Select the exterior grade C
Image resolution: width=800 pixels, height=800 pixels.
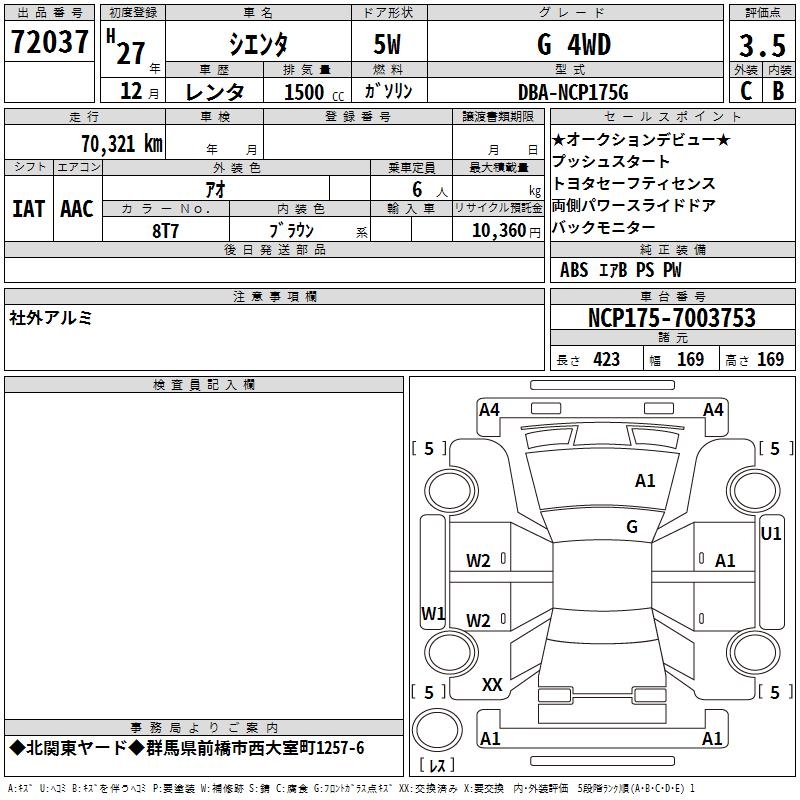(745, 91)
